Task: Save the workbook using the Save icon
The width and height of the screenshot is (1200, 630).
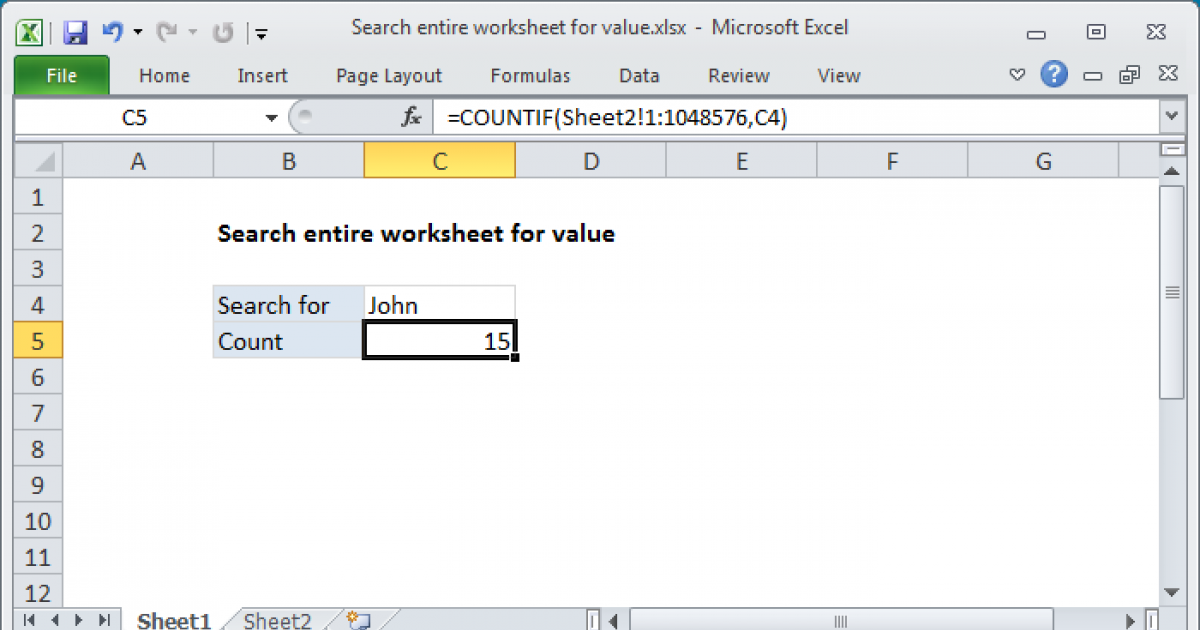Action: [x=75, y=32]
